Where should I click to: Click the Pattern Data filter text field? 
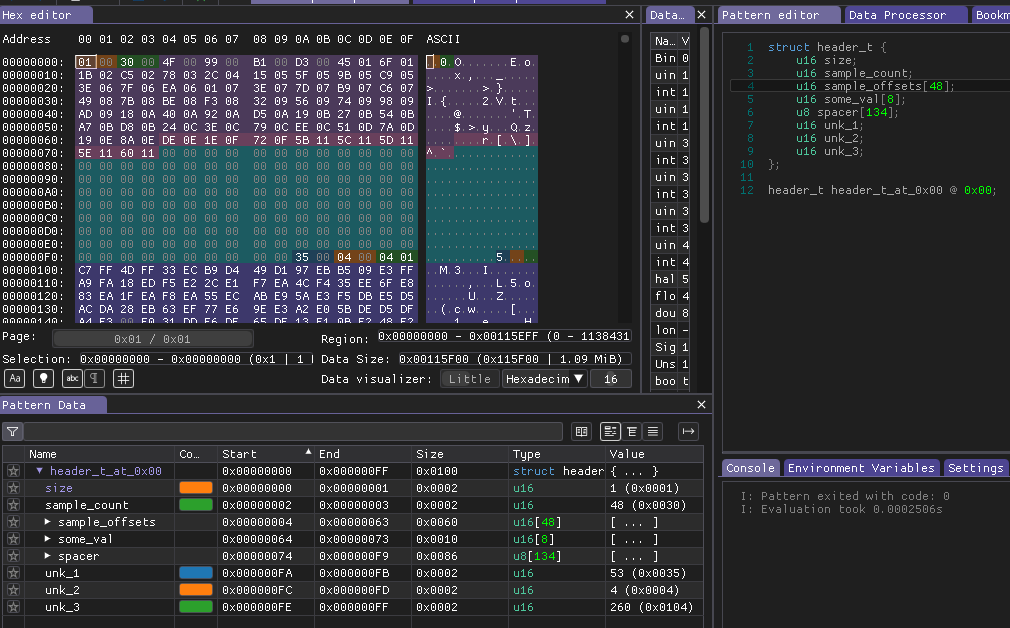293,432
